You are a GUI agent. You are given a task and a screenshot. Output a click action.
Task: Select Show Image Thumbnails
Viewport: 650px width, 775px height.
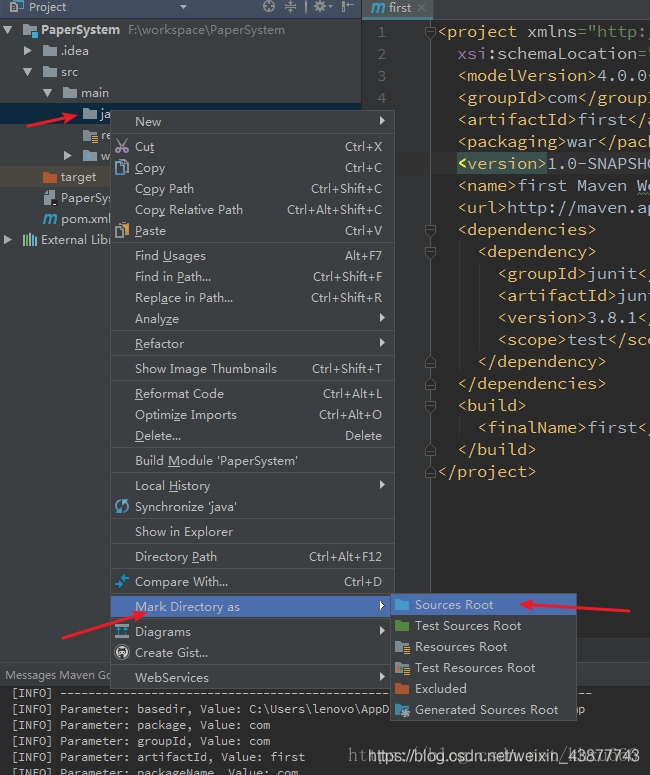point(253,369)
